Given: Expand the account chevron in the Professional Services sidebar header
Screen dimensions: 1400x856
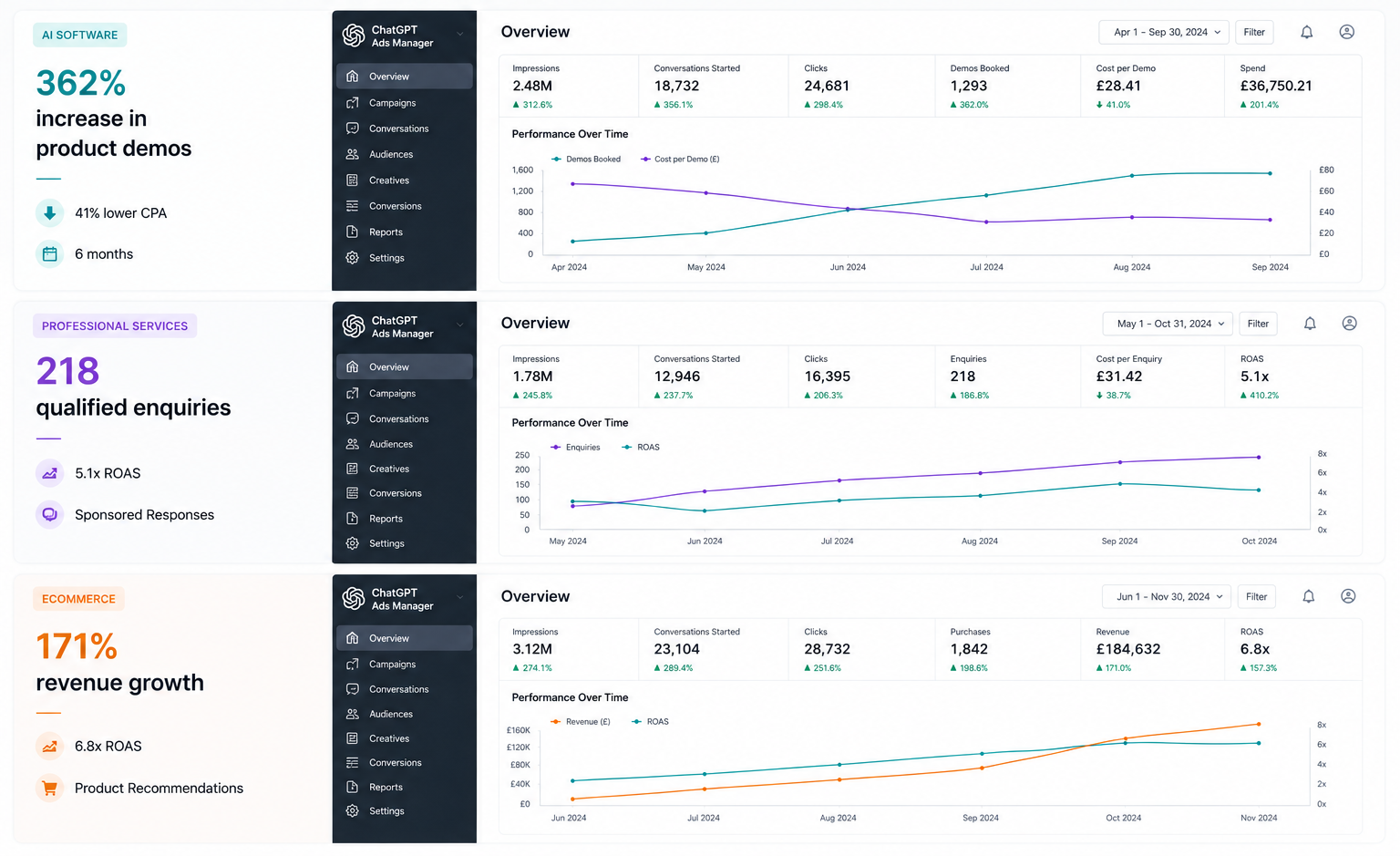Looking at the screenshot, I should click(x=460, y=325).
